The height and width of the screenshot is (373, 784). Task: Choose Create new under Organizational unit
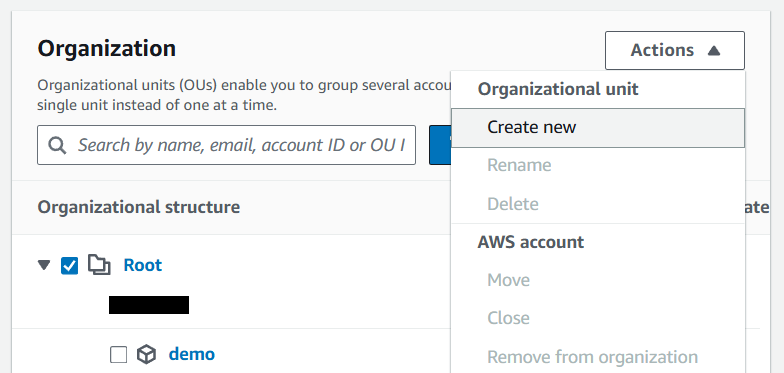pyautogui.click(x=598, y=128)
